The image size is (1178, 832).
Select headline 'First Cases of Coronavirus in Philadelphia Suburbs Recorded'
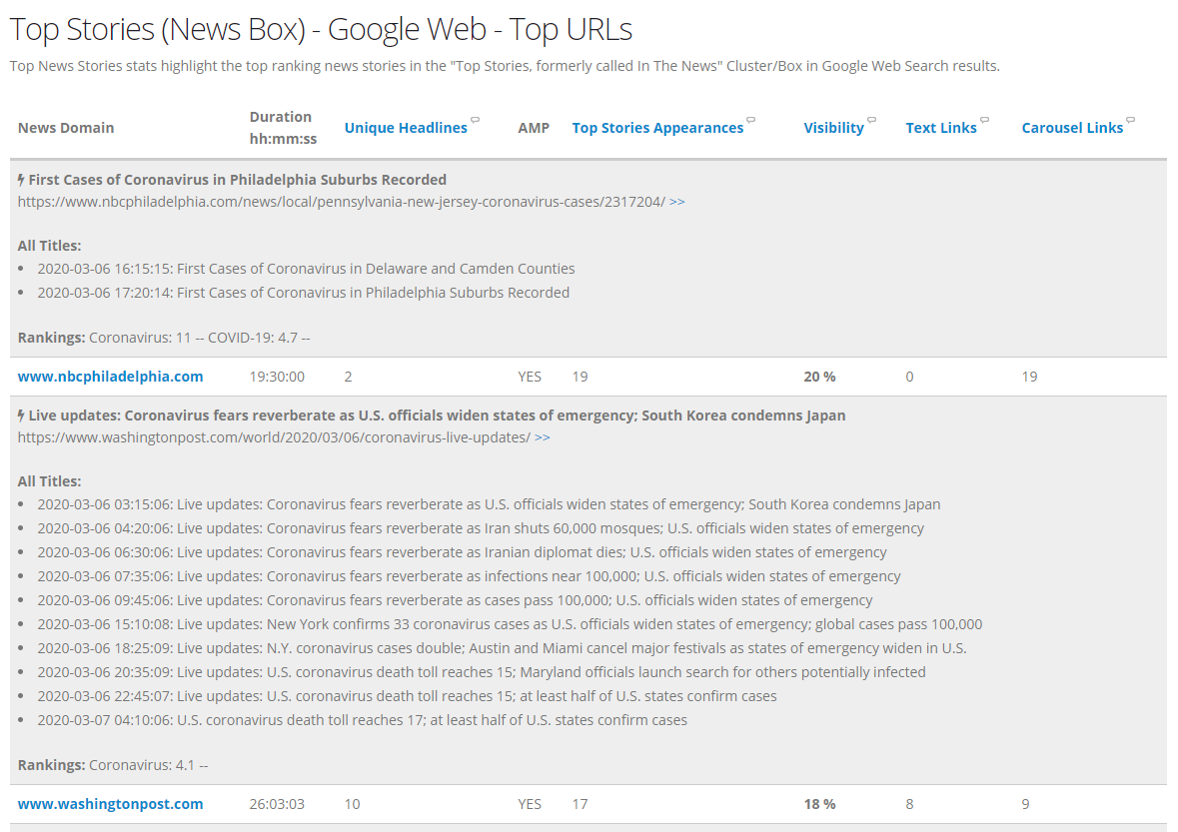click(x=237, y=180)
